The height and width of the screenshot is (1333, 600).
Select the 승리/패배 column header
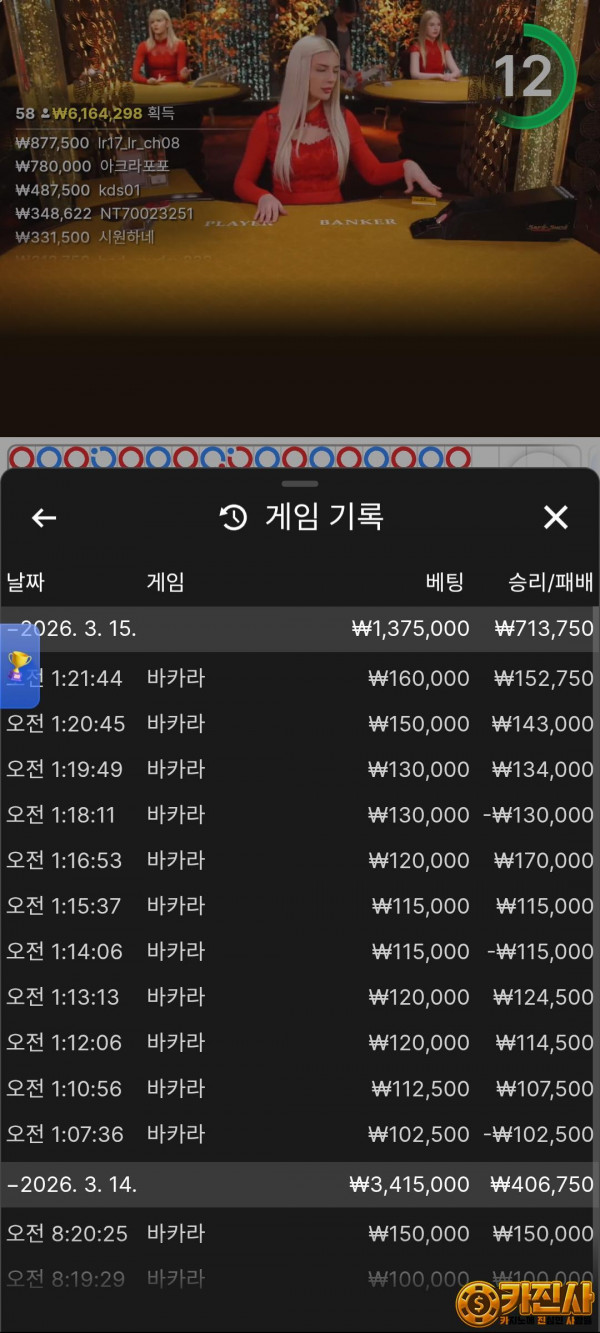click(550, 582)
